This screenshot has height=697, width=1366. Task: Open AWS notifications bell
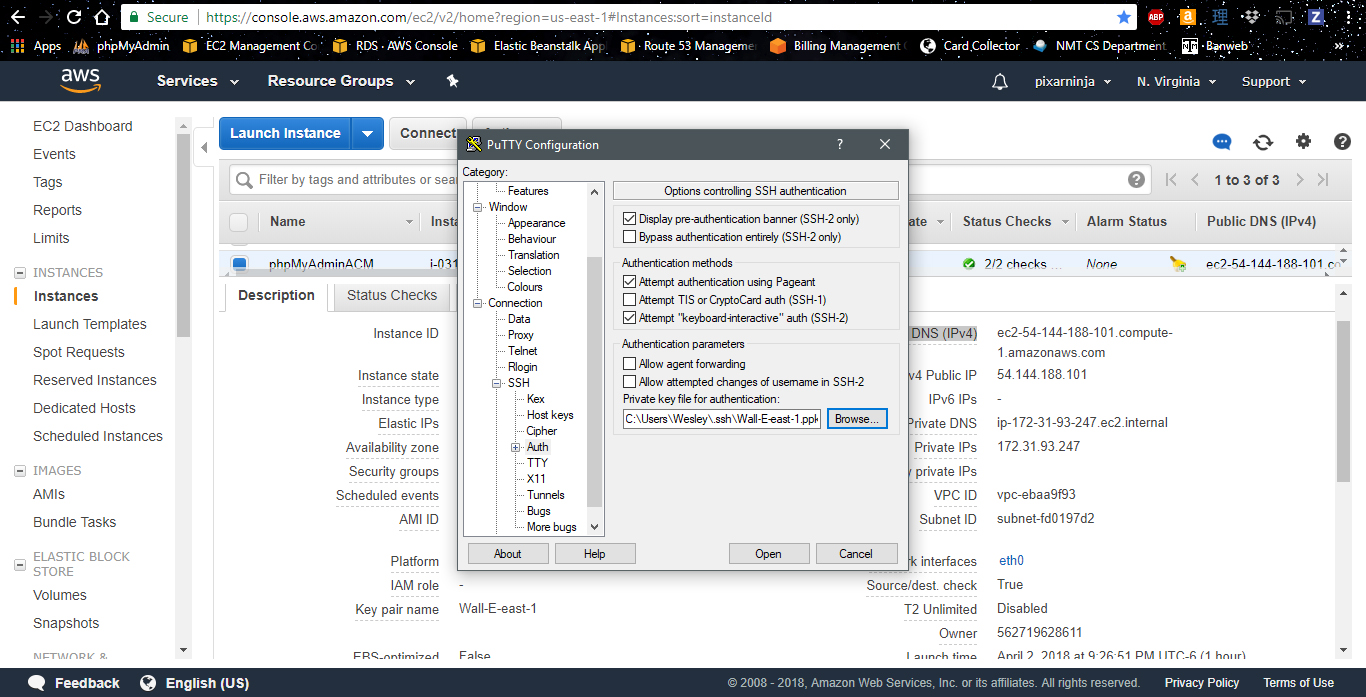1000,82
